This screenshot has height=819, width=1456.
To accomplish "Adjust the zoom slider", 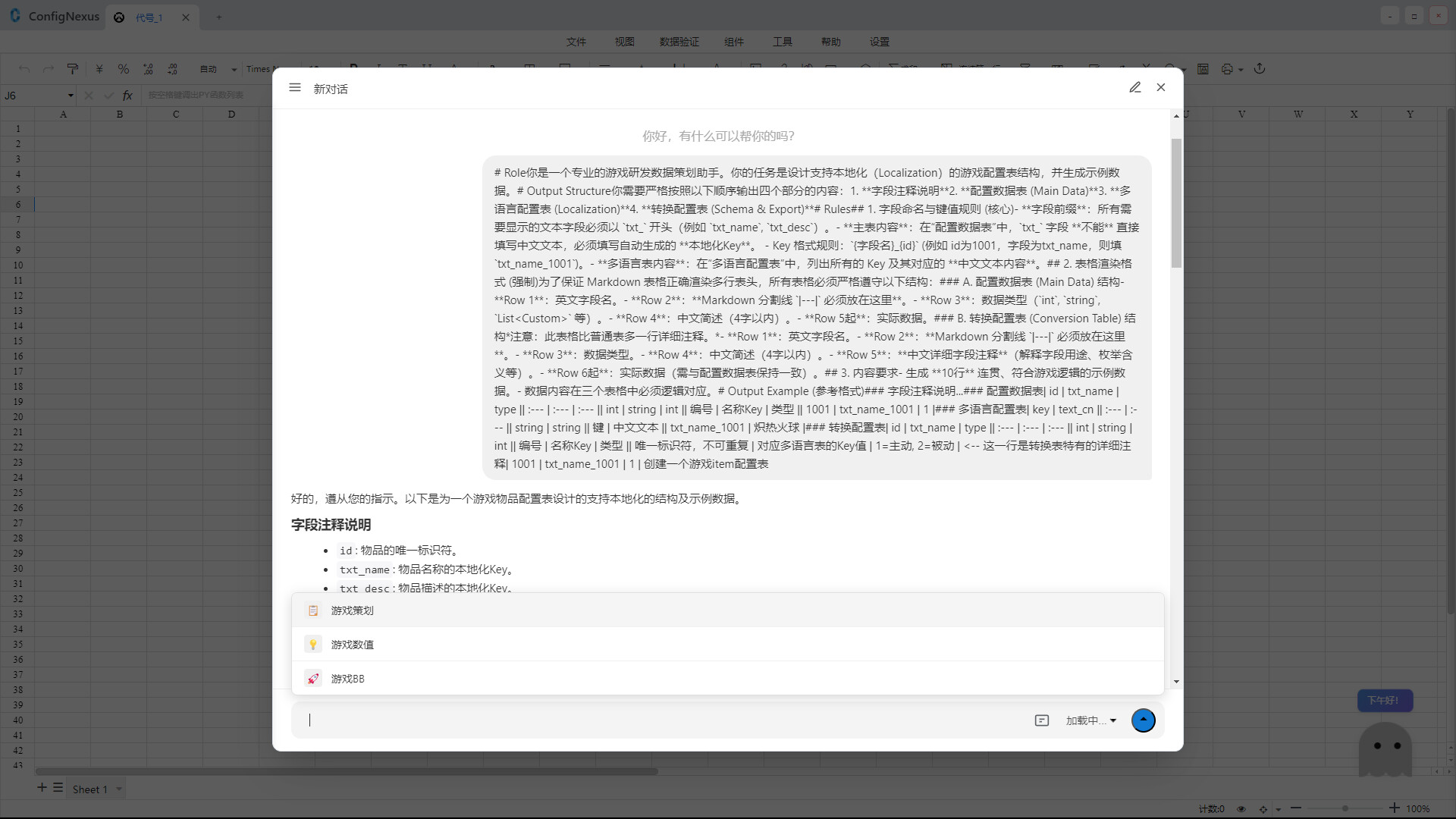I will 1344,808.
